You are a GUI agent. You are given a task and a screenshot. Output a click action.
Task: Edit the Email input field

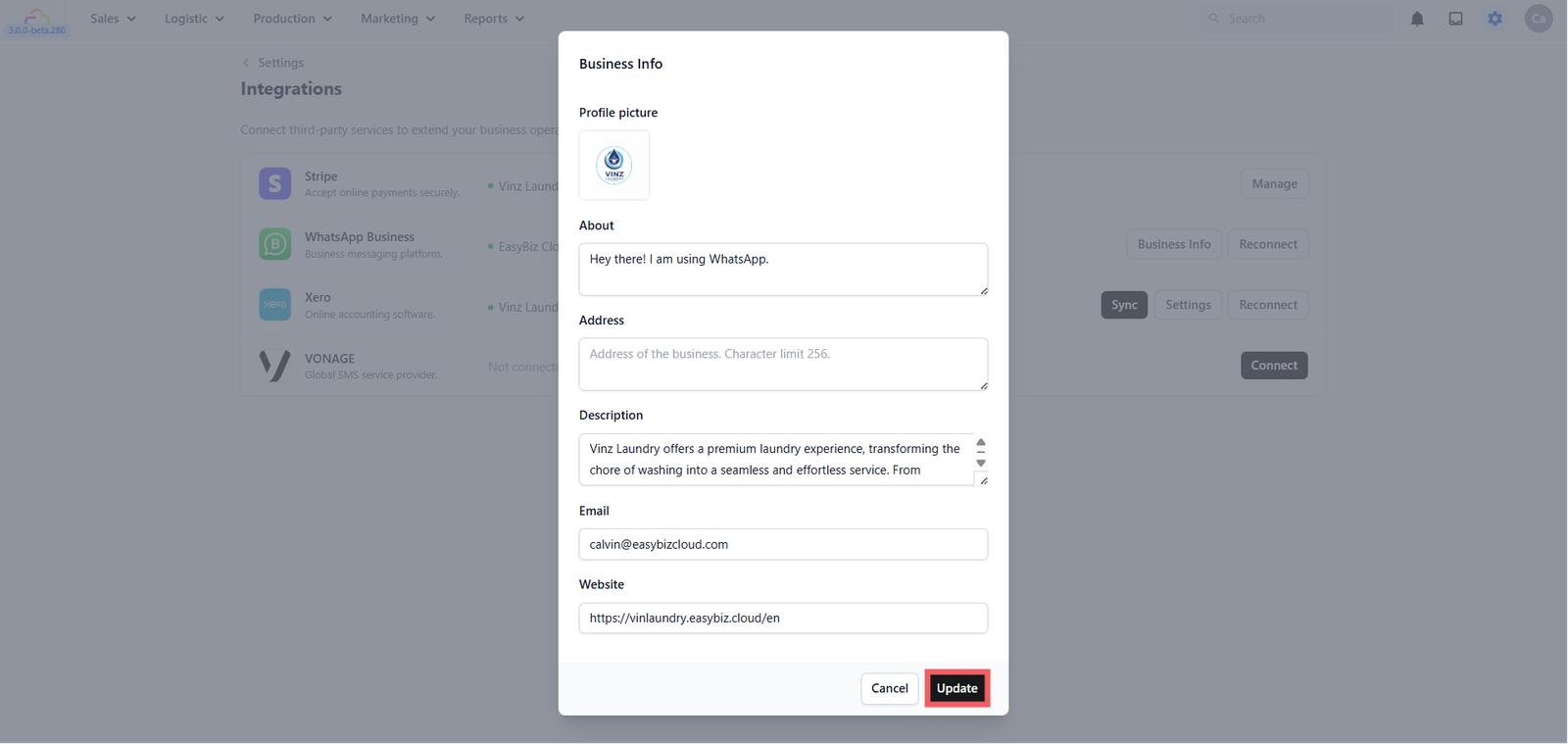click(x=783, y=544)
